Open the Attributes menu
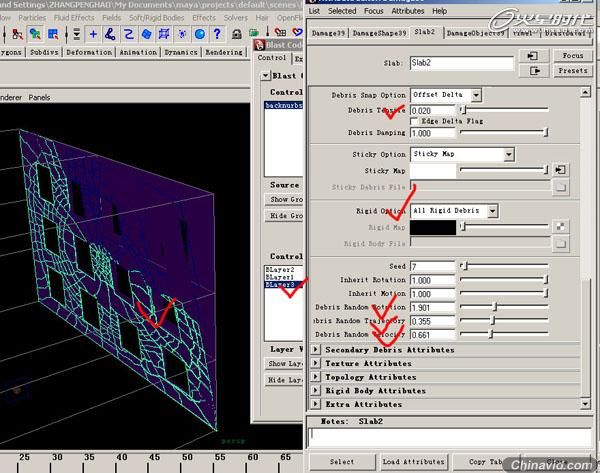600x473 pixels. [x=407, y=11]
